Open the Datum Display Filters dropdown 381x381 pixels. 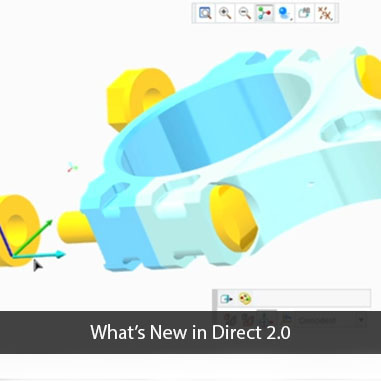(325, 13)
